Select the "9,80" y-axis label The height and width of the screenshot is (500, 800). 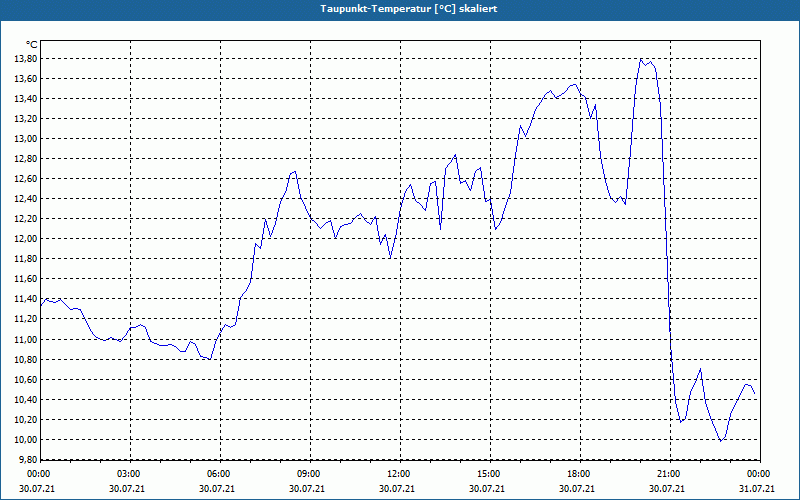tap(28, 460)
